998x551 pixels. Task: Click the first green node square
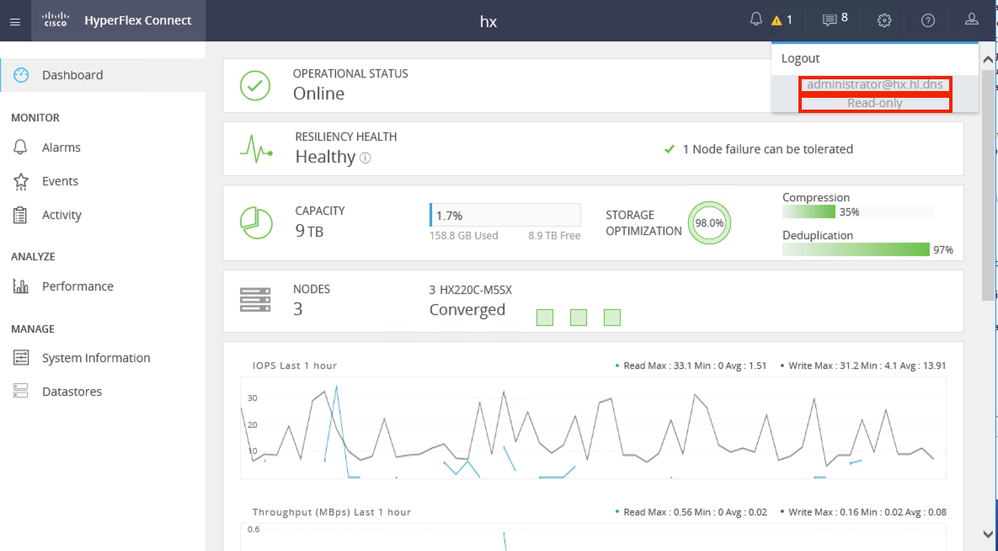(545, 317)
